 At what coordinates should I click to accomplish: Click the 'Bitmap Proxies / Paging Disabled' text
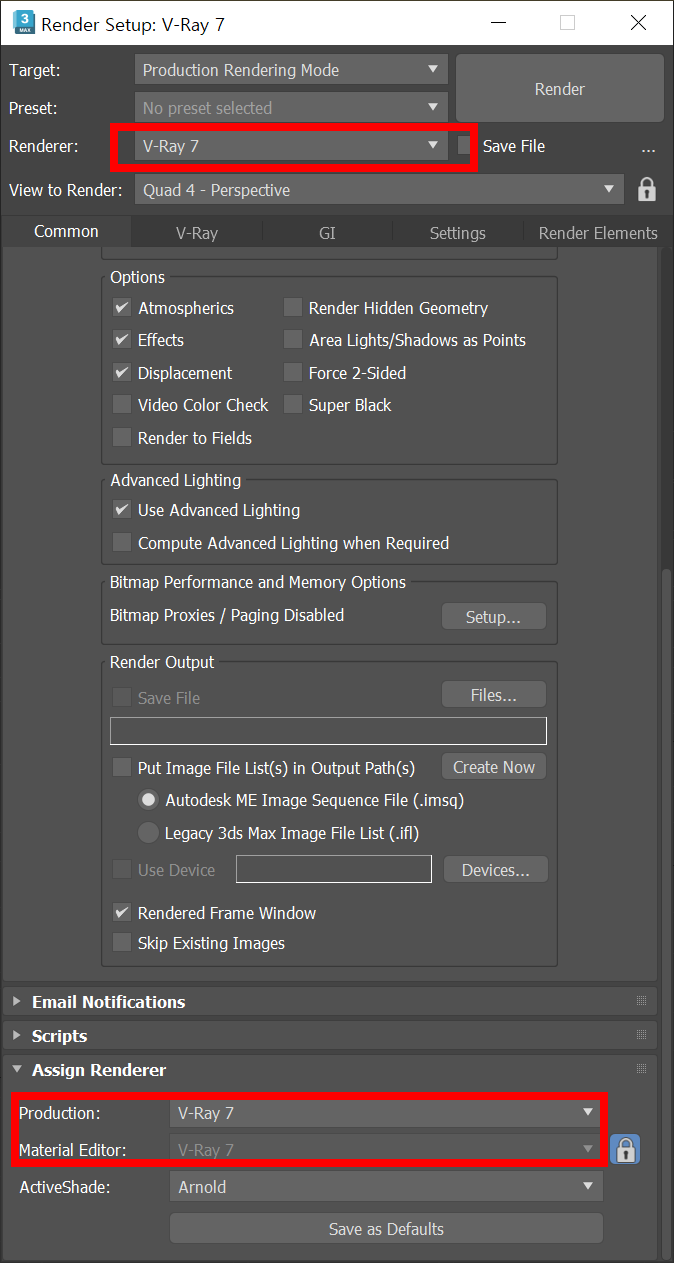pos(227,615)
